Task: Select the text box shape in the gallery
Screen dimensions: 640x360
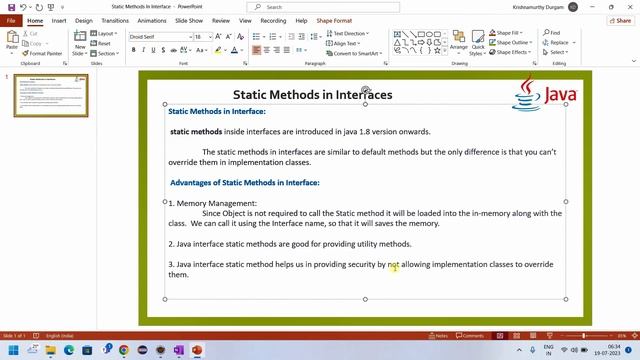Action: point(397,34)
